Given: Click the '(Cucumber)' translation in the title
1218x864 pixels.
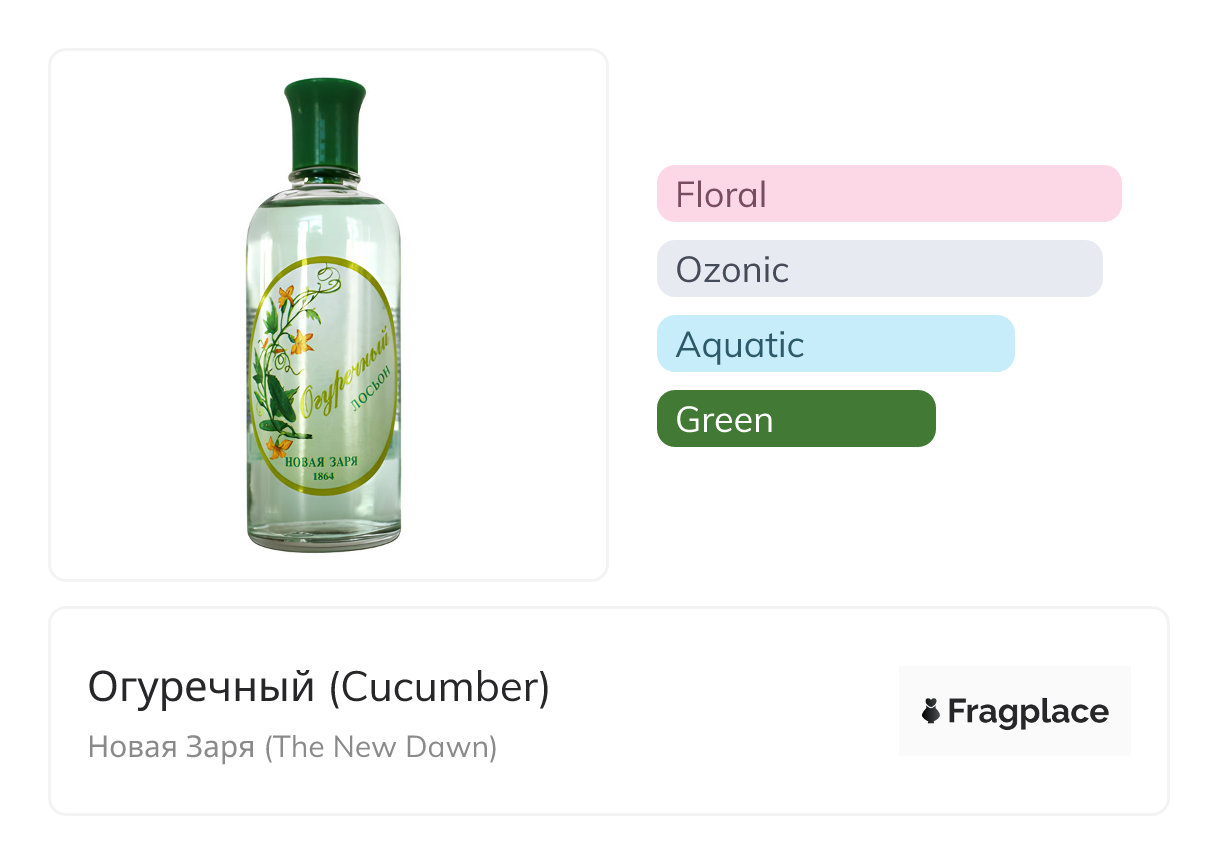Looking at the screenshot, I should [x=439, y=687].
